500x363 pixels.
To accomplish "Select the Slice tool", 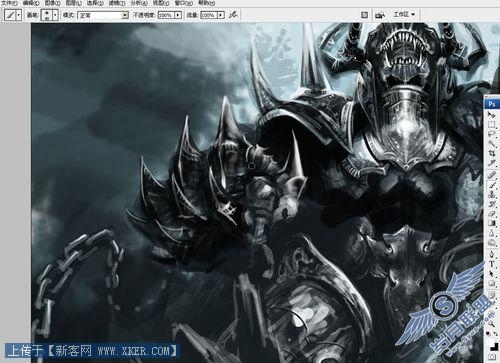I will (492, 163).
